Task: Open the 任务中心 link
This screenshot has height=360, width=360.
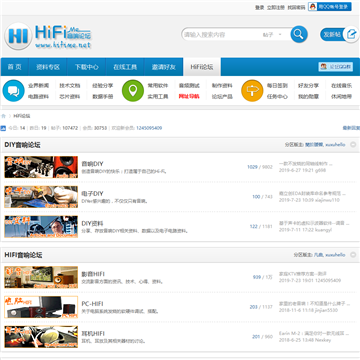Action: [x=277, y=96]
